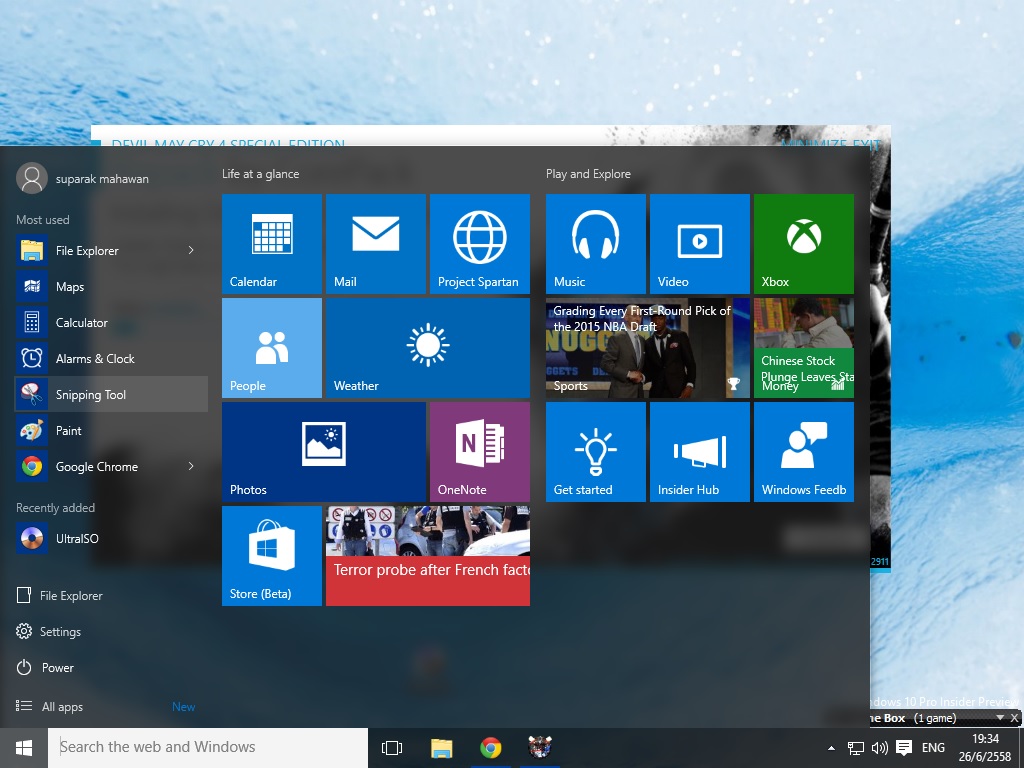Click the Play and Explore group title
Viewport: 1024px width, 768px height.
[588, 174]
